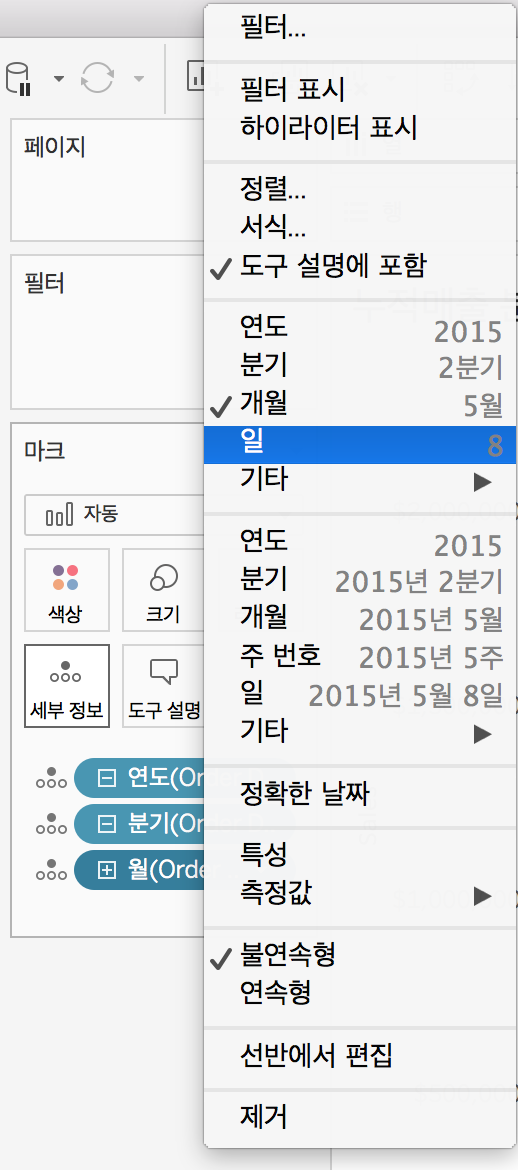The height and width of the screenshot is (1170, 518).
Task: Select 분기 showing 2015년 2분기
Action: (361, 580)
